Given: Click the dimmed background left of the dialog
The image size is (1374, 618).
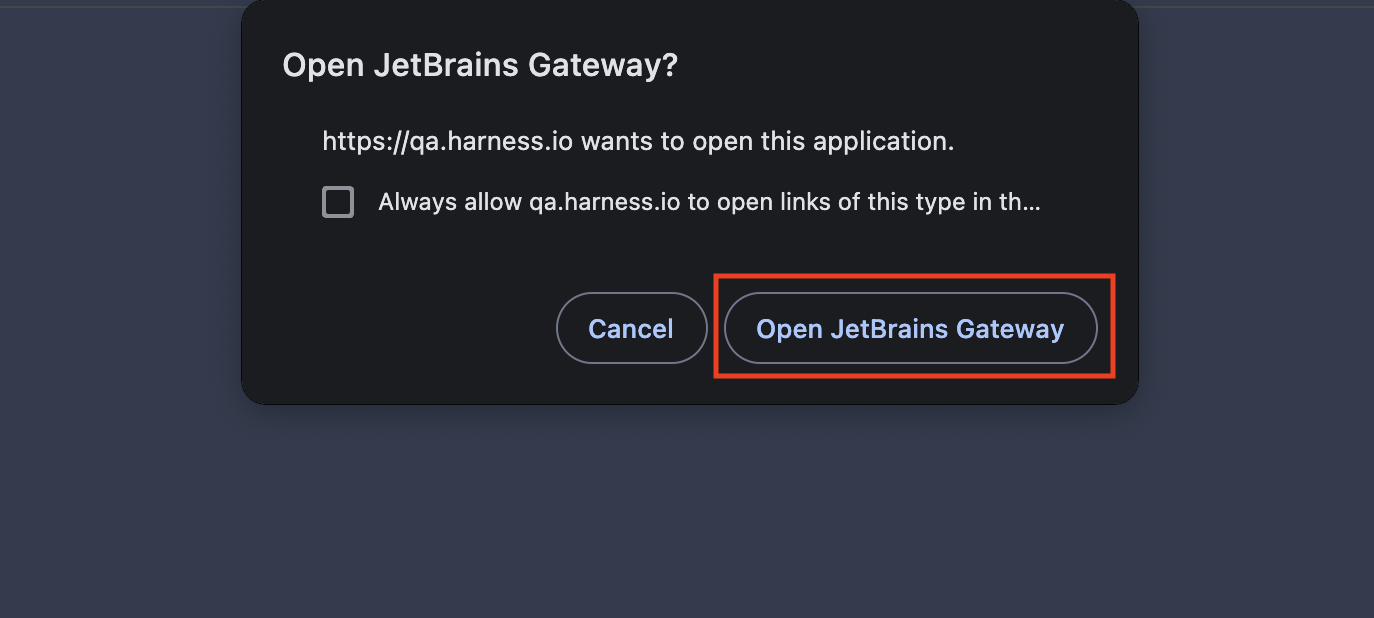Looking at the screenshot, I should point(120,250).
